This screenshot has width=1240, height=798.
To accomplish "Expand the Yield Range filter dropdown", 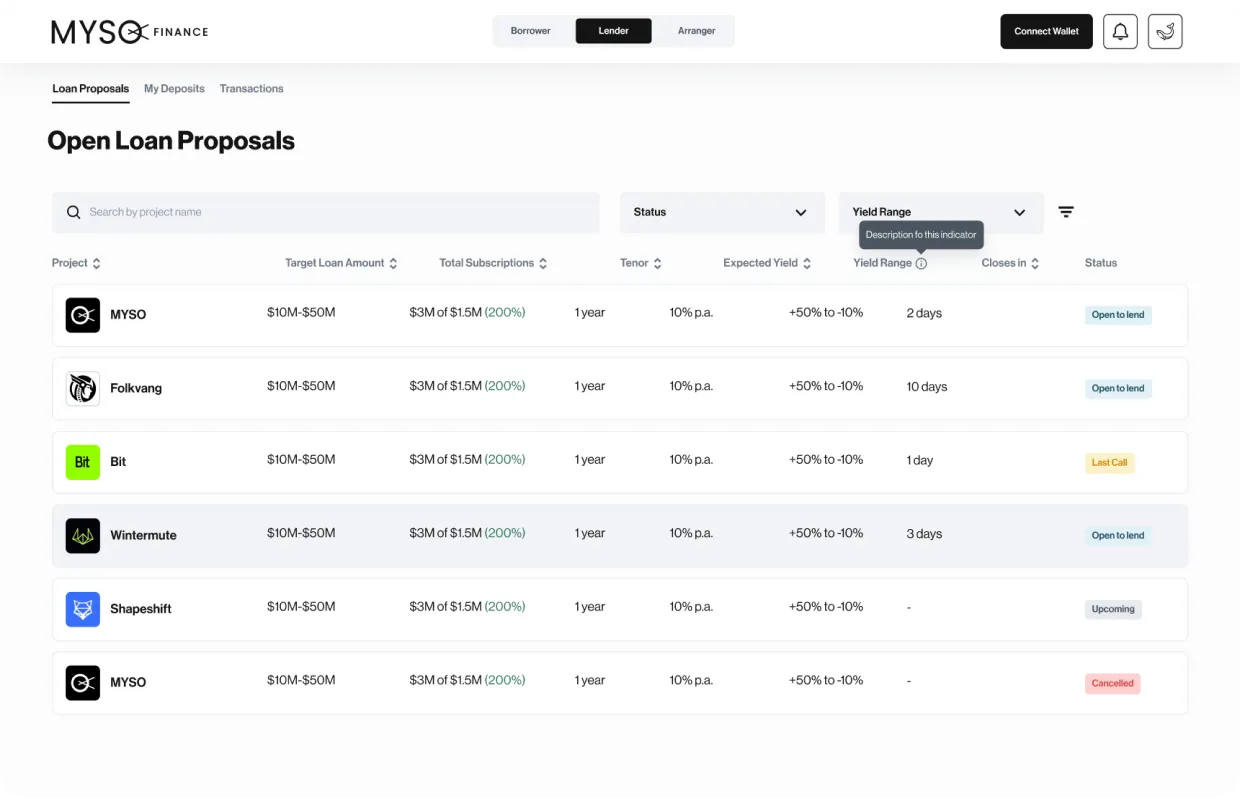I will [941, 212].
